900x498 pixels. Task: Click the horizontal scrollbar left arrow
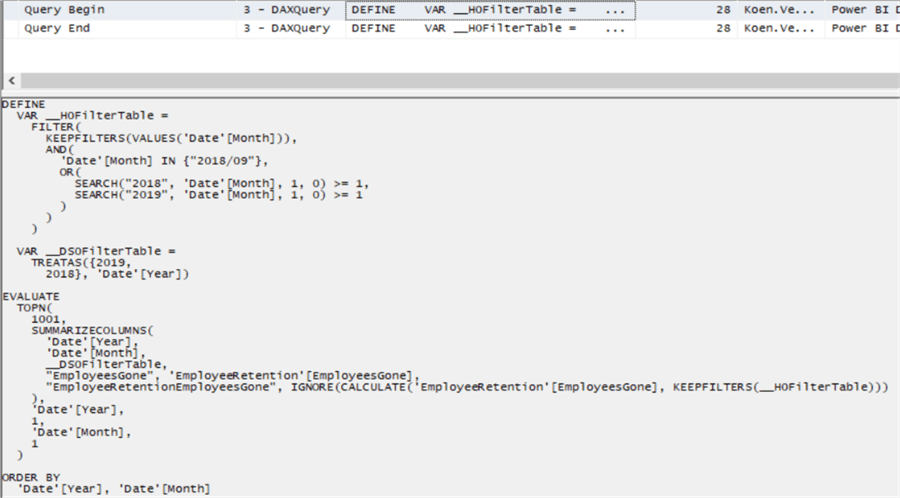click(x=11, y=81)
